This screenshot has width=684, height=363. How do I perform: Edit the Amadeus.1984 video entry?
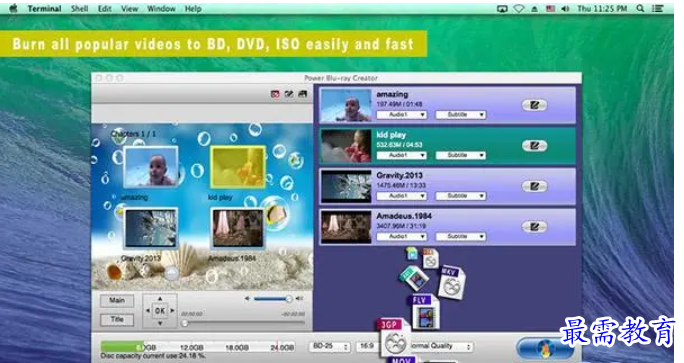tap(534, 226)
